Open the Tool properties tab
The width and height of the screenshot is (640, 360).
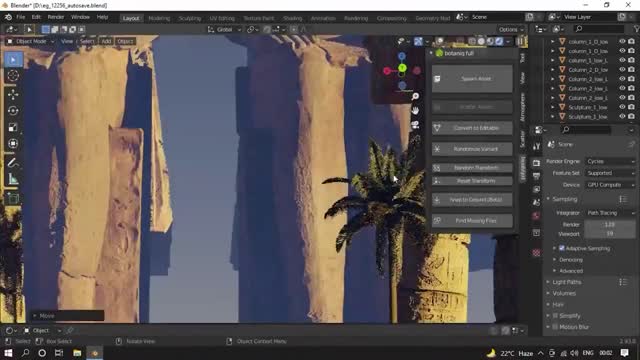536,146
